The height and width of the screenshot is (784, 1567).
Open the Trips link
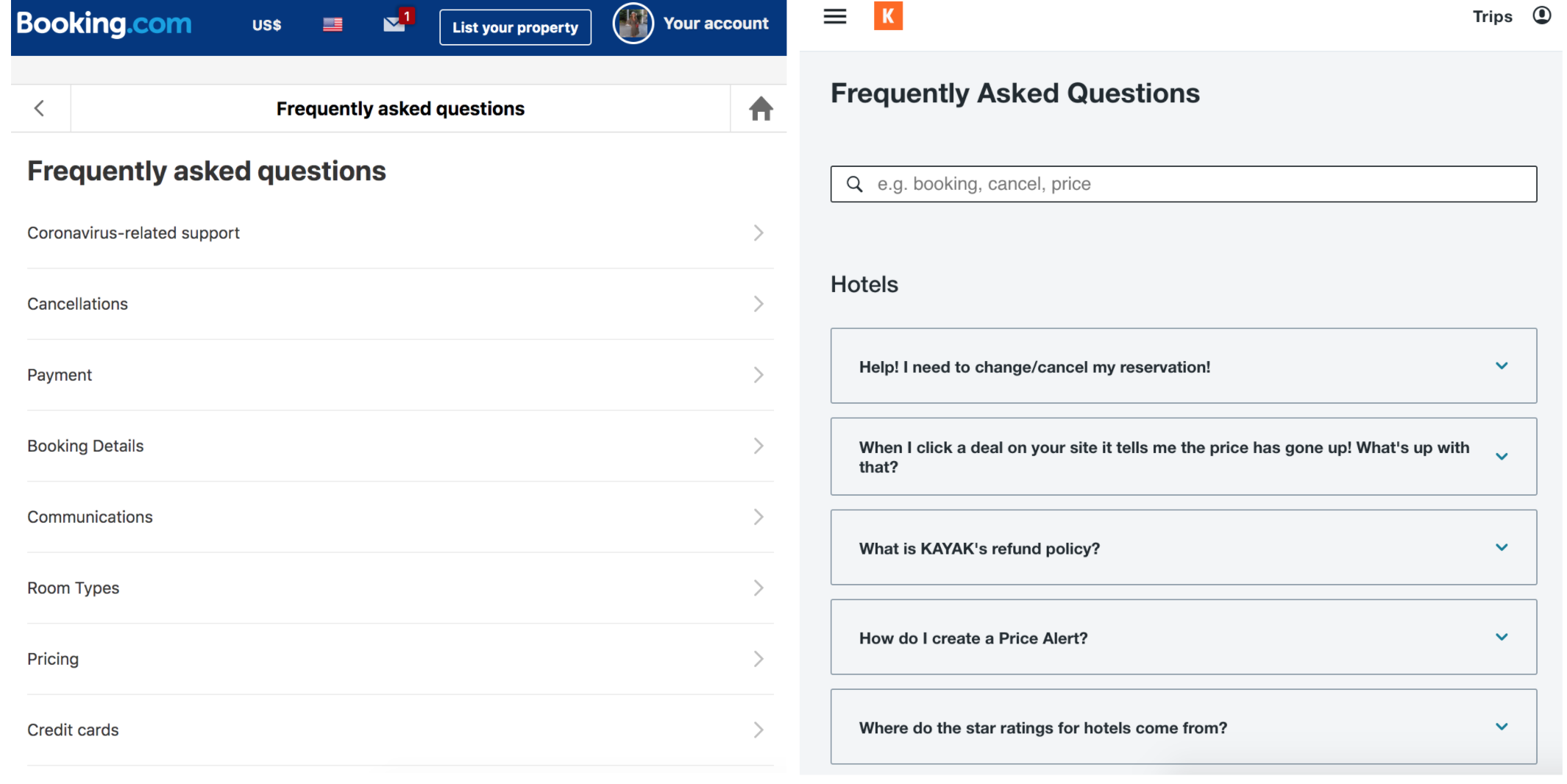tap(1492, 15)
